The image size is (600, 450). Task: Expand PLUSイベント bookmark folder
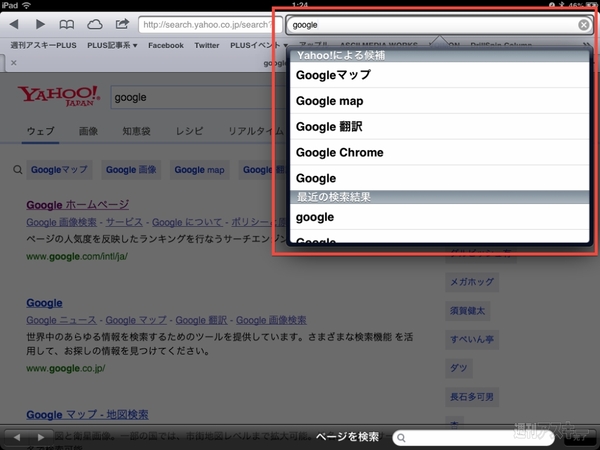pos(259,45)
